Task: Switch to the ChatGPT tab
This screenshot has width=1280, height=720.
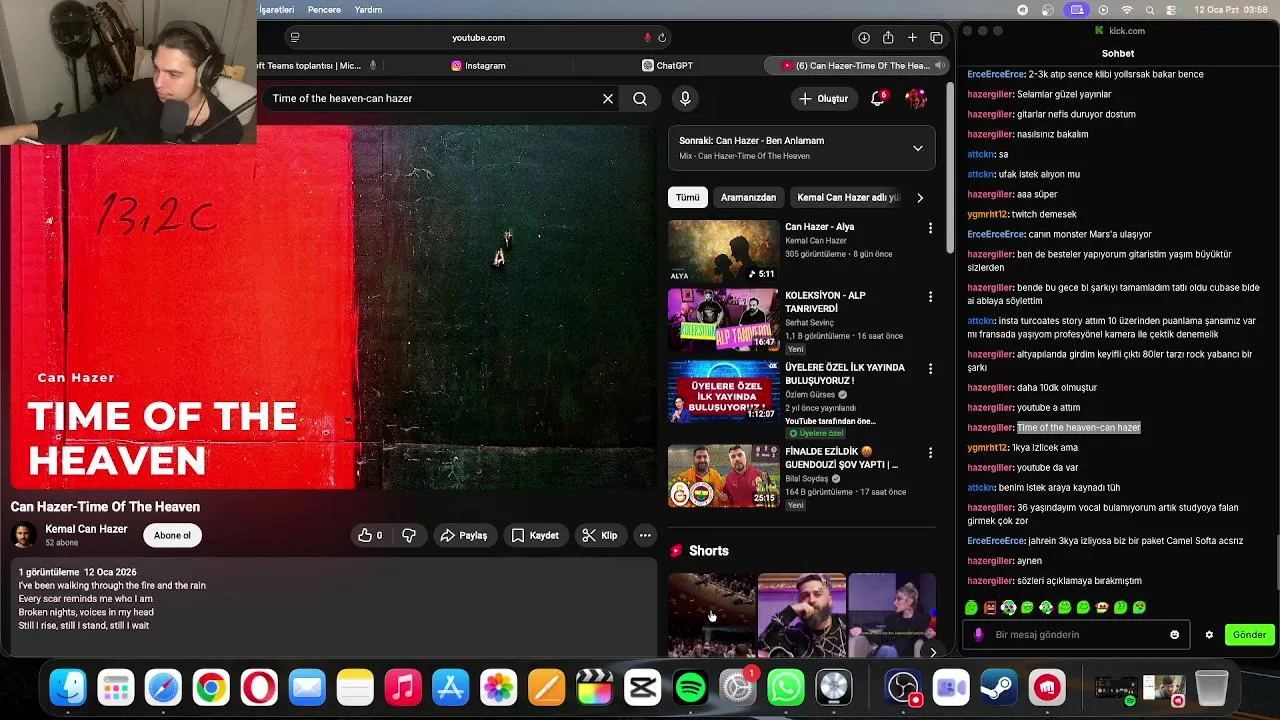Action: point(667,66)
